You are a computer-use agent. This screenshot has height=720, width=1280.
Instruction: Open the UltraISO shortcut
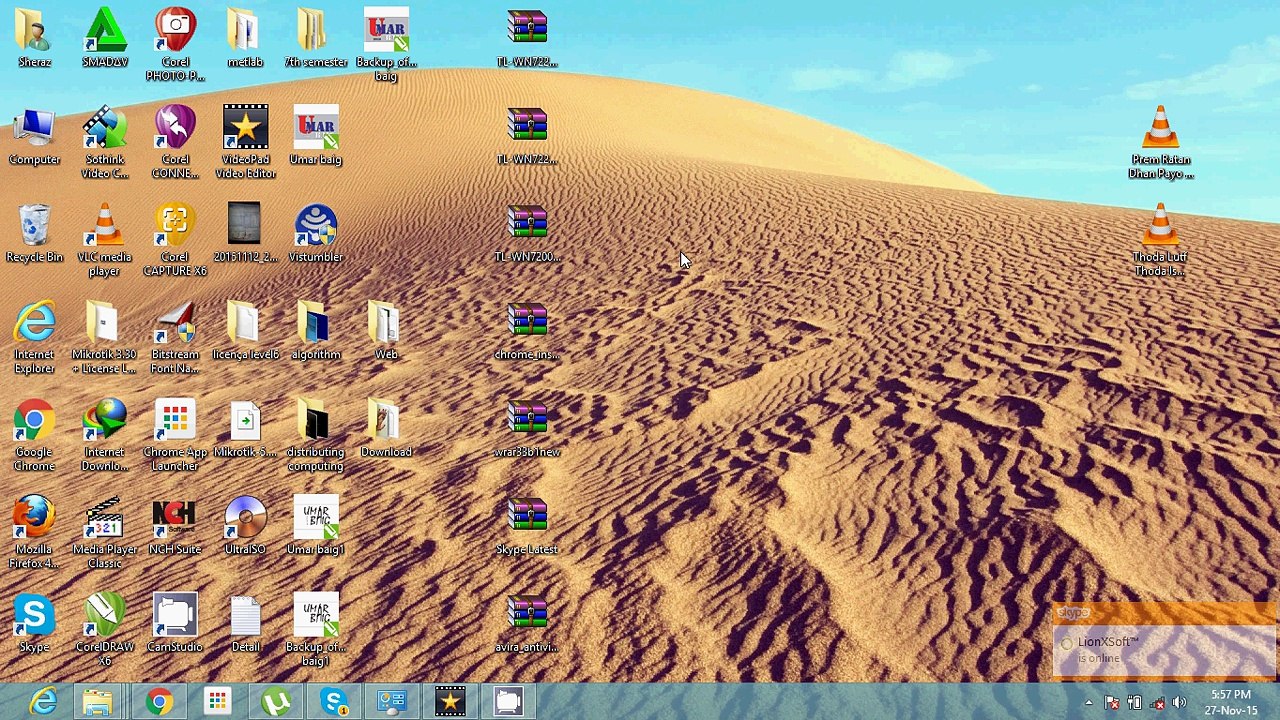coord(245,526)
